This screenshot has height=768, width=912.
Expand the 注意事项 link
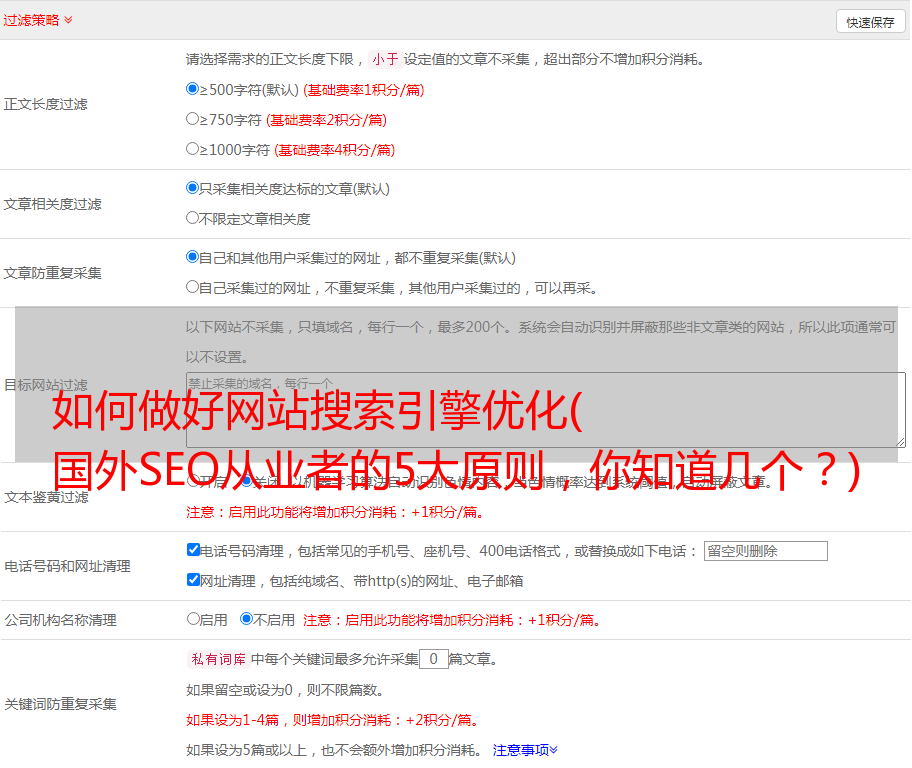tap(525, 749)
